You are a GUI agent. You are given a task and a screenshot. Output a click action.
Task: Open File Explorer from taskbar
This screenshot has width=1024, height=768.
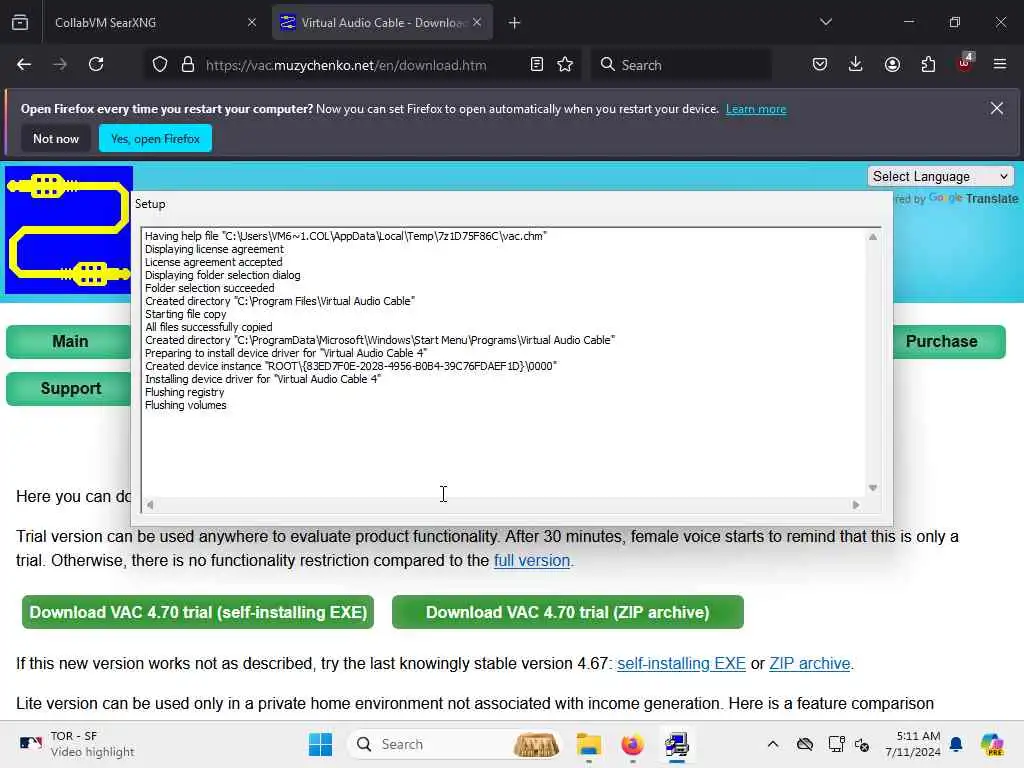click(x=588, y=744)
